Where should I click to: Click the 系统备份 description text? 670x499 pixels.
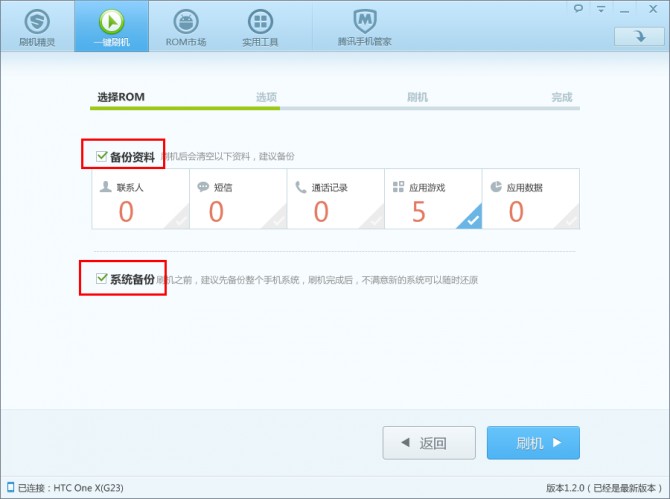(317, 280)
